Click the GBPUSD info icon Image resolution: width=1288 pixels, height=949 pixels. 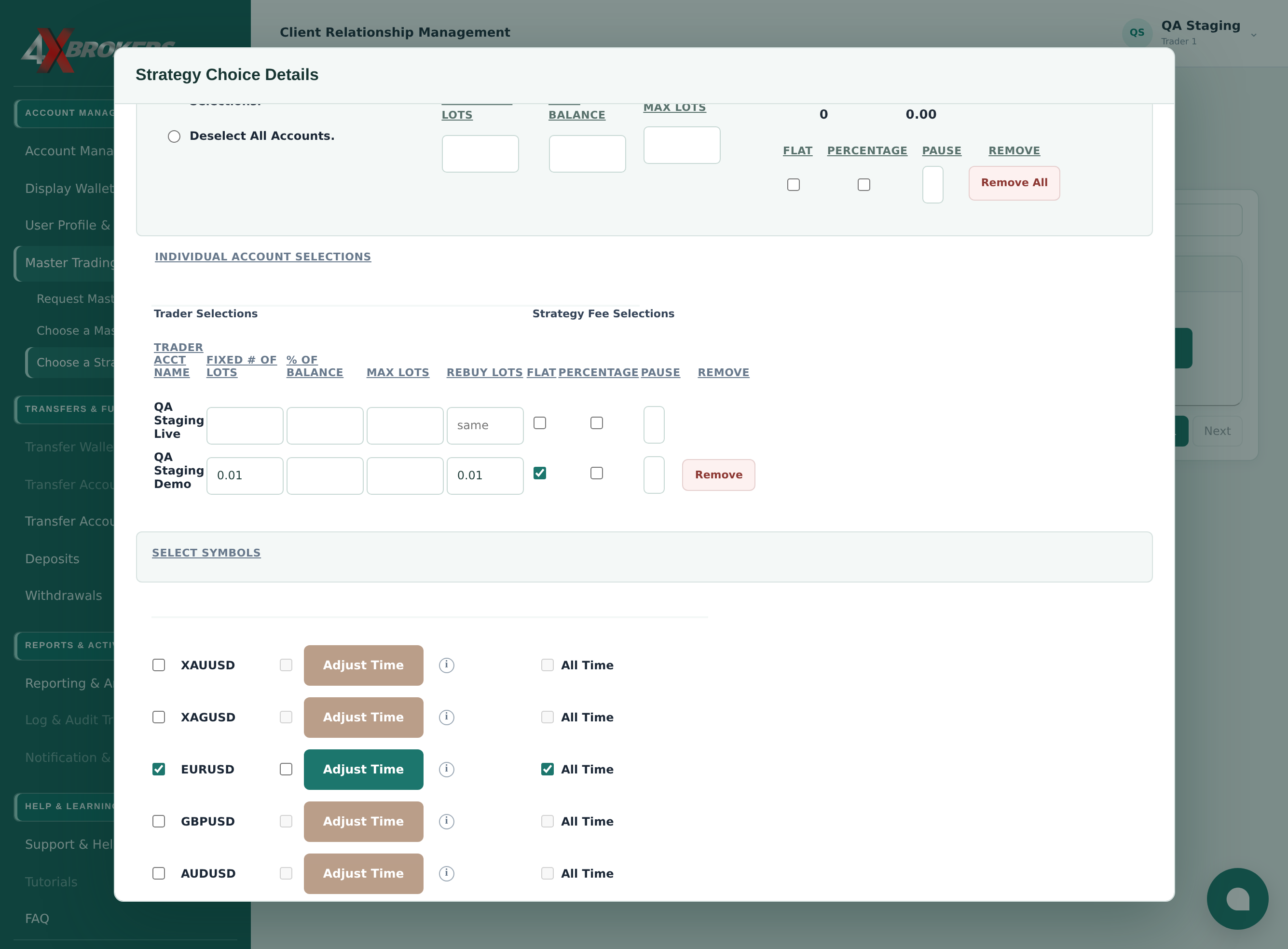point(447,822)
